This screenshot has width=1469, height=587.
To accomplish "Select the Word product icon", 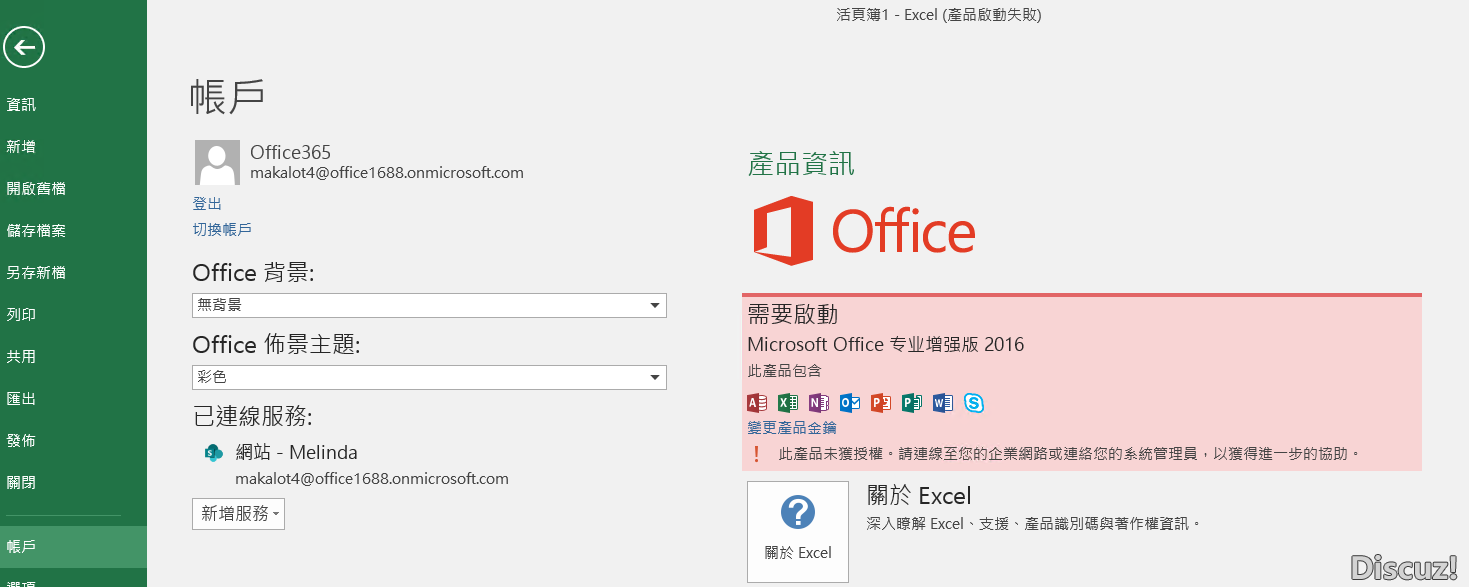I will [942, 403].
